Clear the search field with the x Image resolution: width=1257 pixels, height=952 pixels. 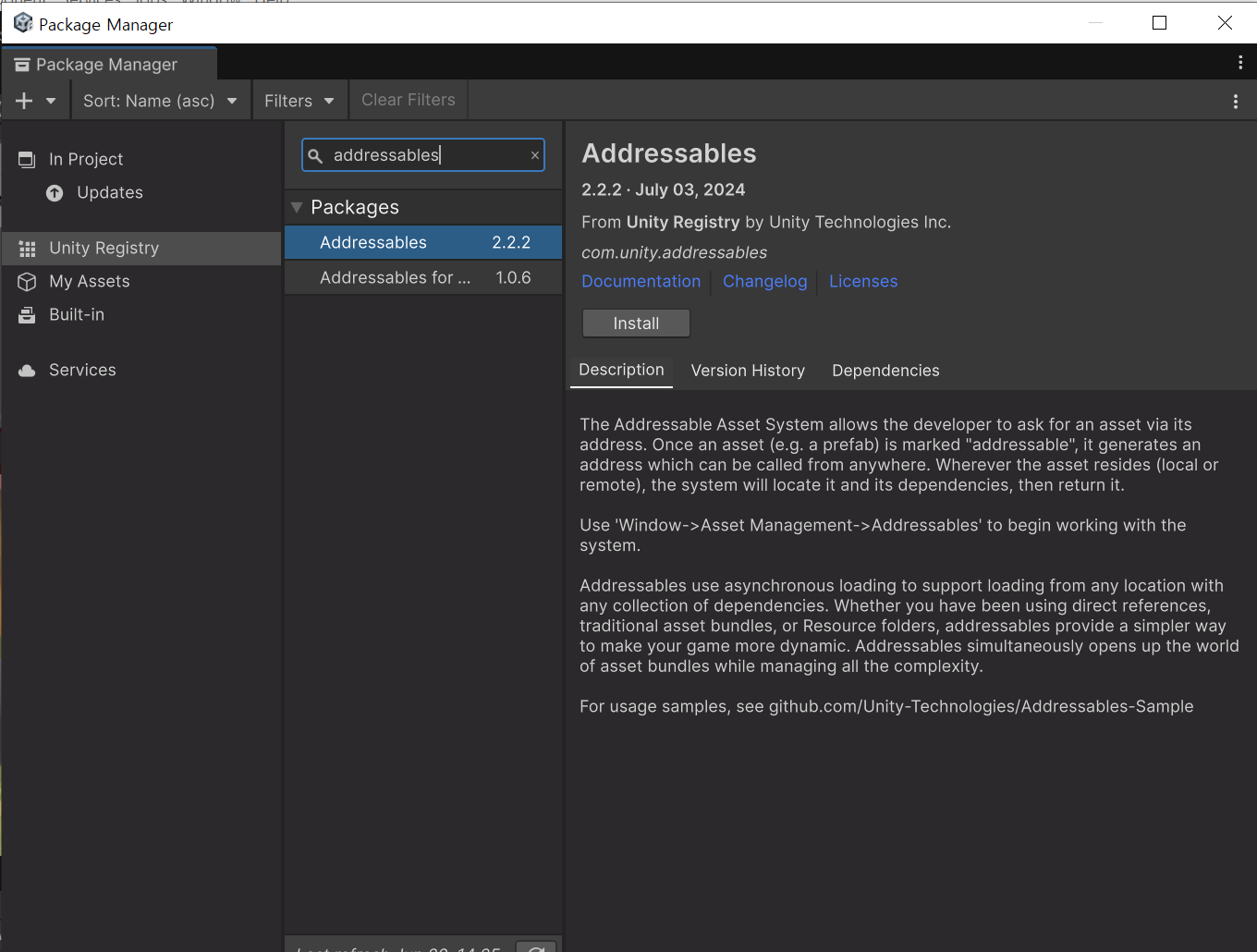click(x=534, y=155)
